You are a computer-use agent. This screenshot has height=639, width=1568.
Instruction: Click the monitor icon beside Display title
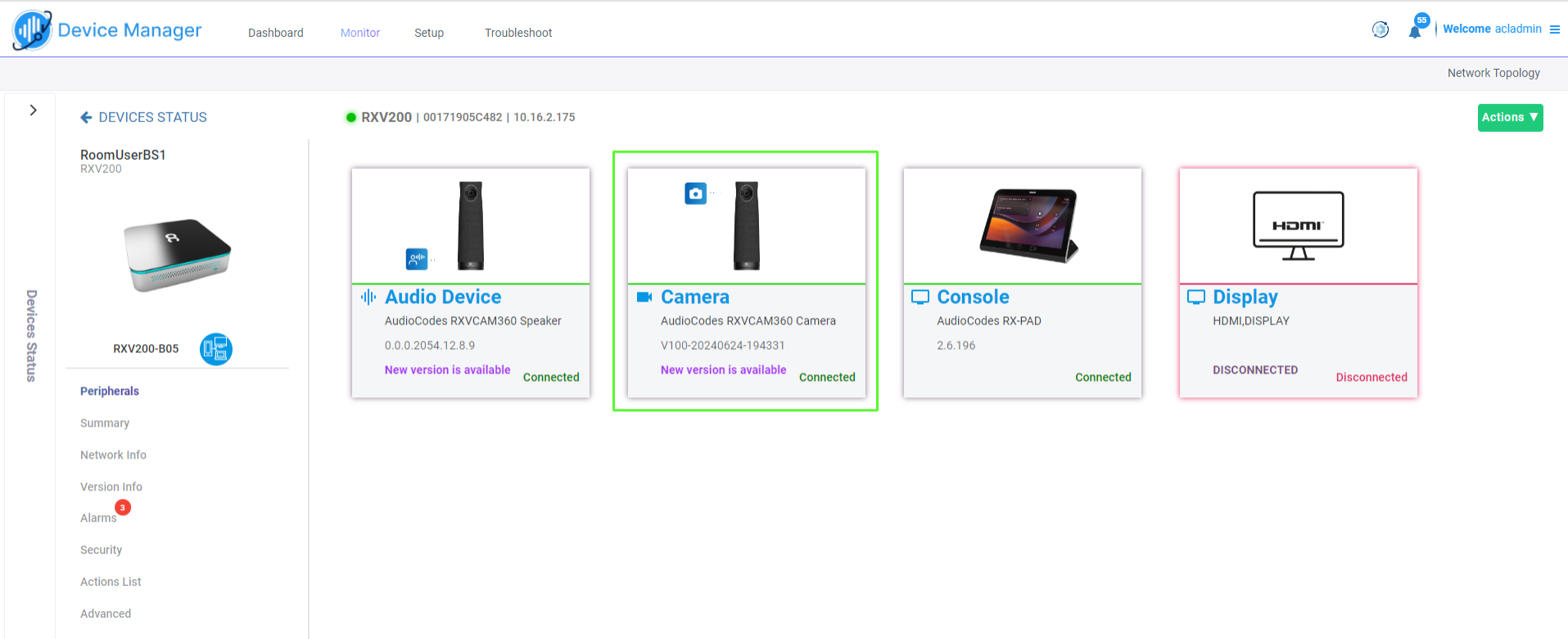[x=1196, y=297]
